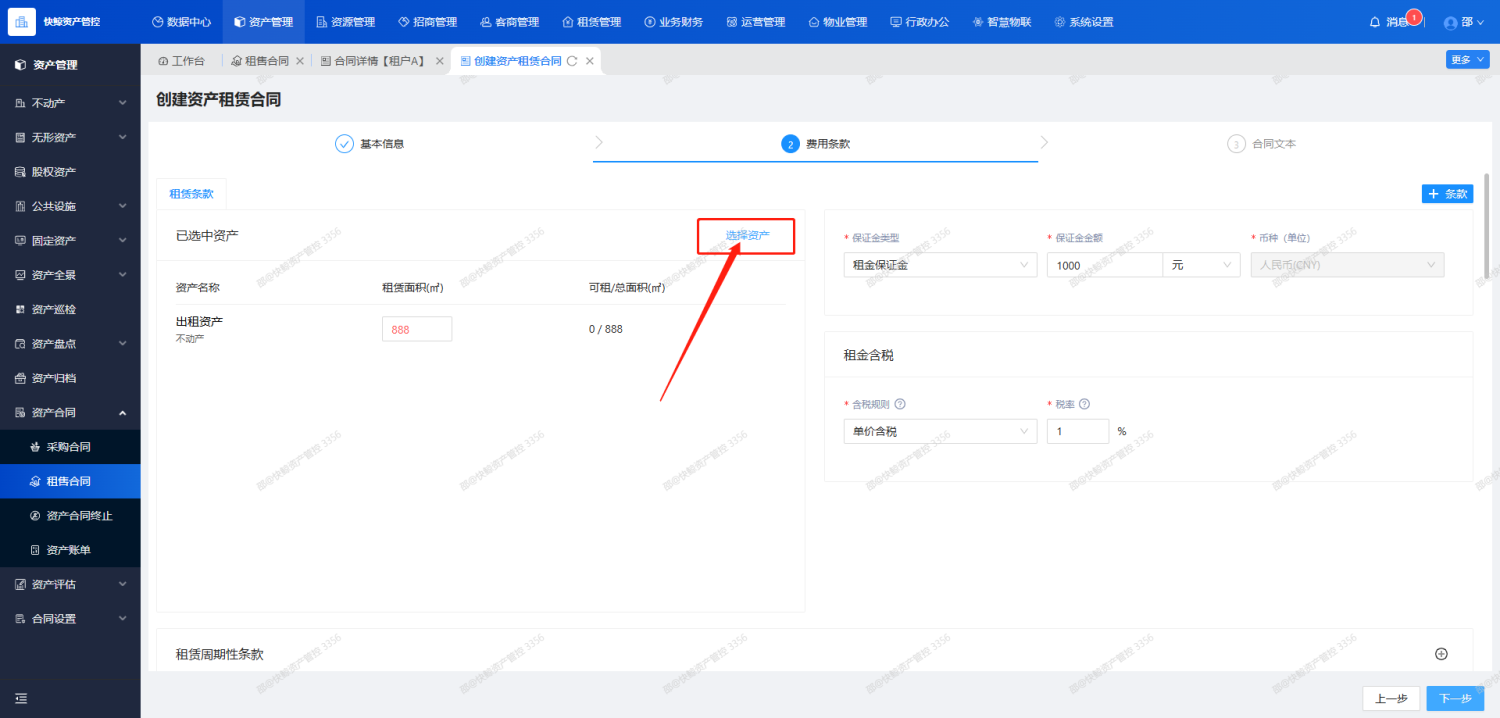1500x718 pixels.
Task: Switch to 合同详情【租户A】 tab
Action: tap(373, 61)
